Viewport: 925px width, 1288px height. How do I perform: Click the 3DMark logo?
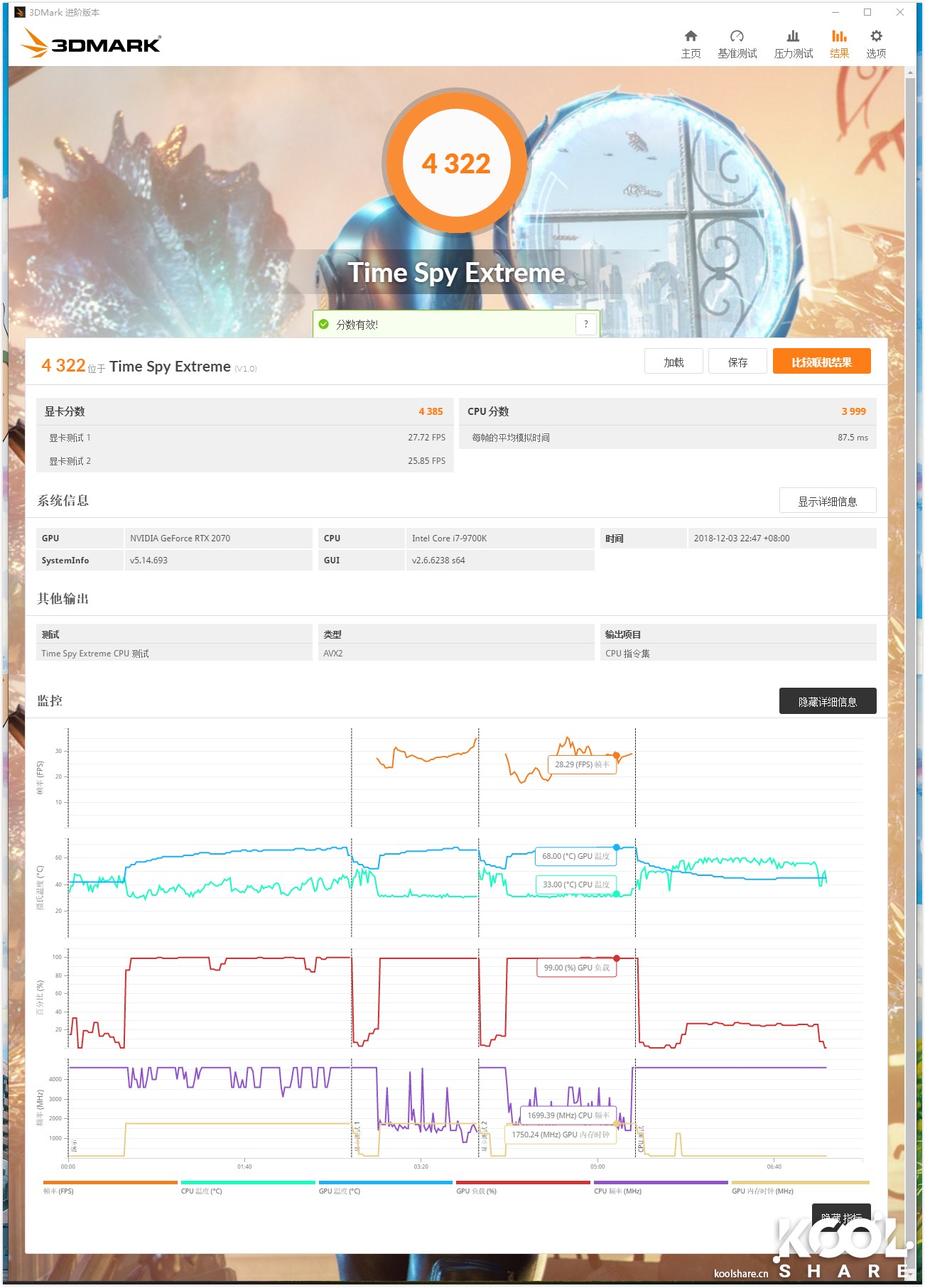point(91,43)
